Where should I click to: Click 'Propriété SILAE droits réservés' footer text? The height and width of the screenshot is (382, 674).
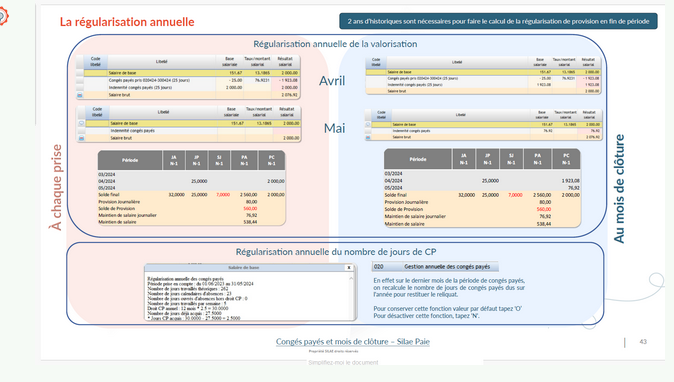(333, 351)
